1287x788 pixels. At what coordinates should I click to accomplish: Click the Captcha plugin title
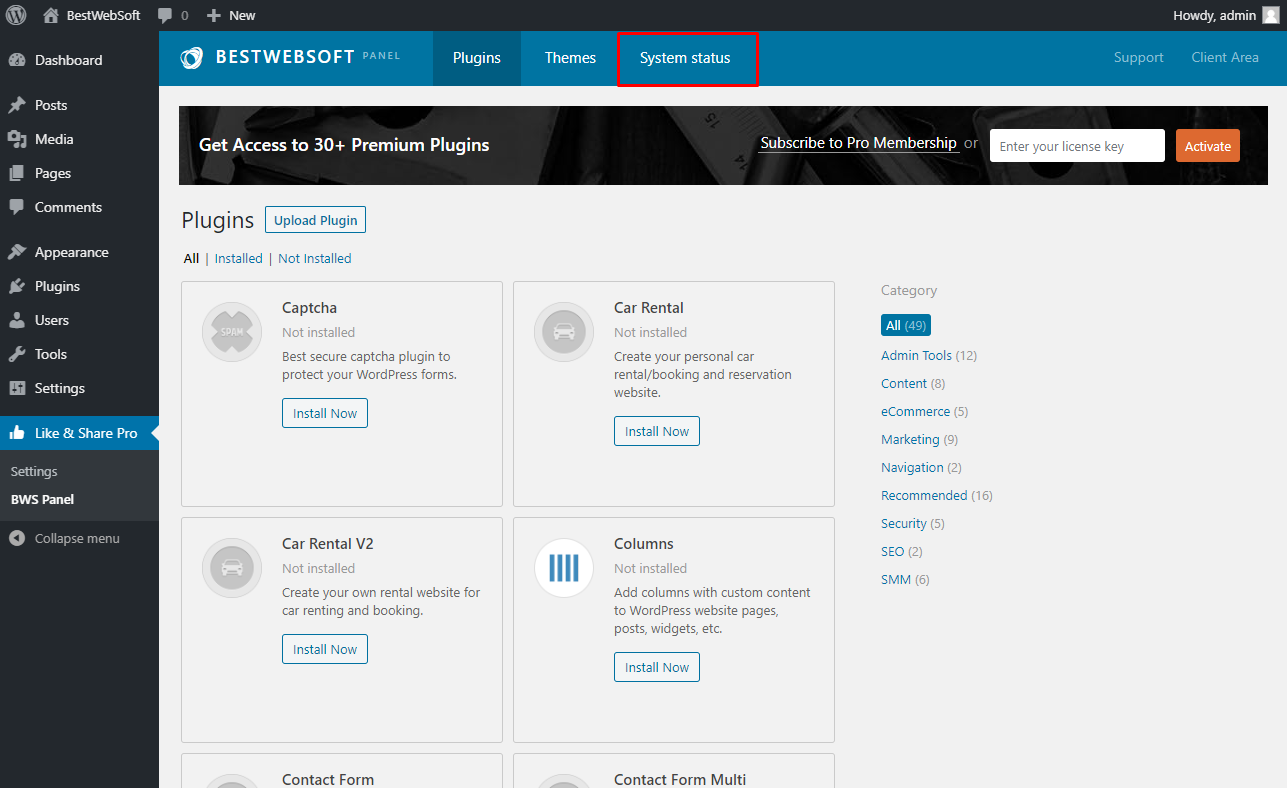309,308
